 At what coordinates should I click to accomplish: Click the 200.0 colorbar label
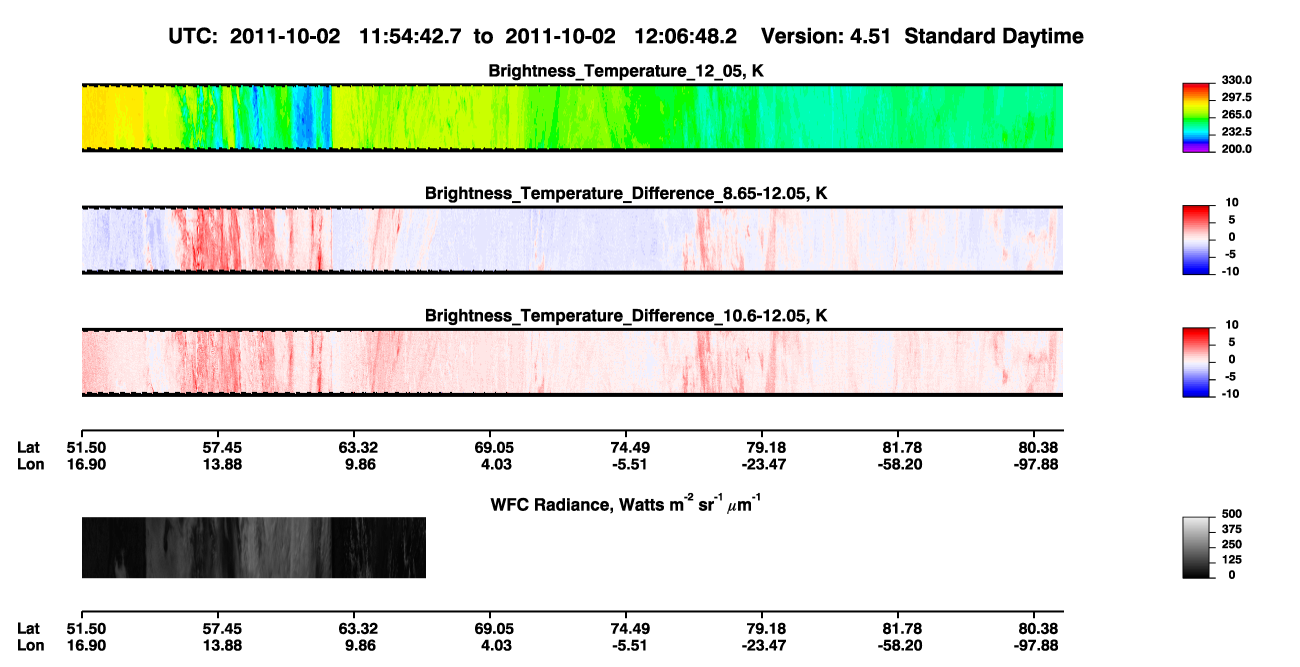pyautogui.click(x=1237, y=149)
